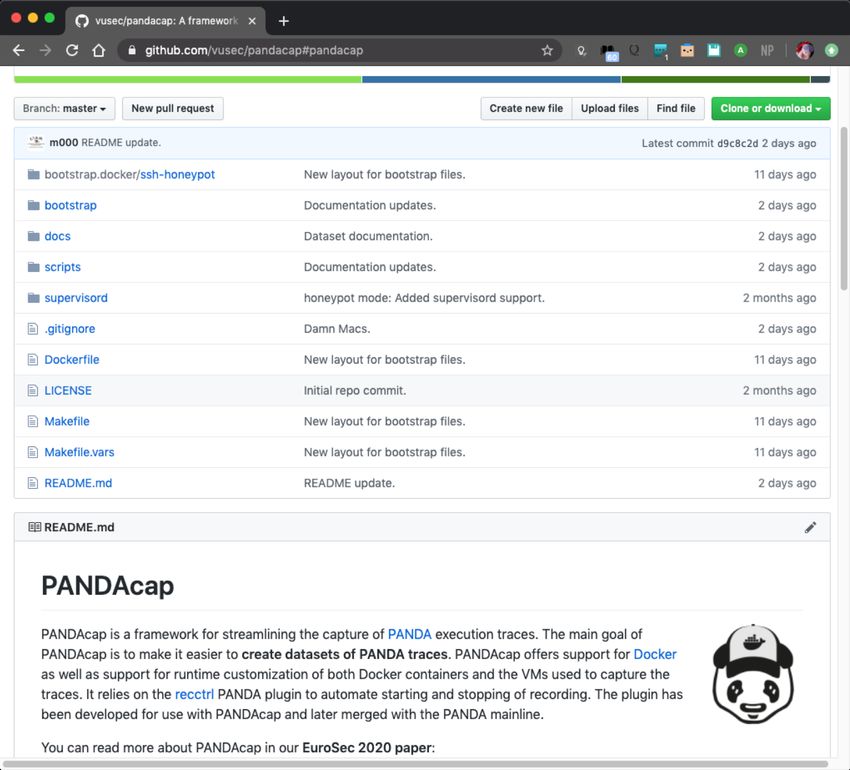Click m000's commit author avatar

pyautogui.click(x=36, y=142)
